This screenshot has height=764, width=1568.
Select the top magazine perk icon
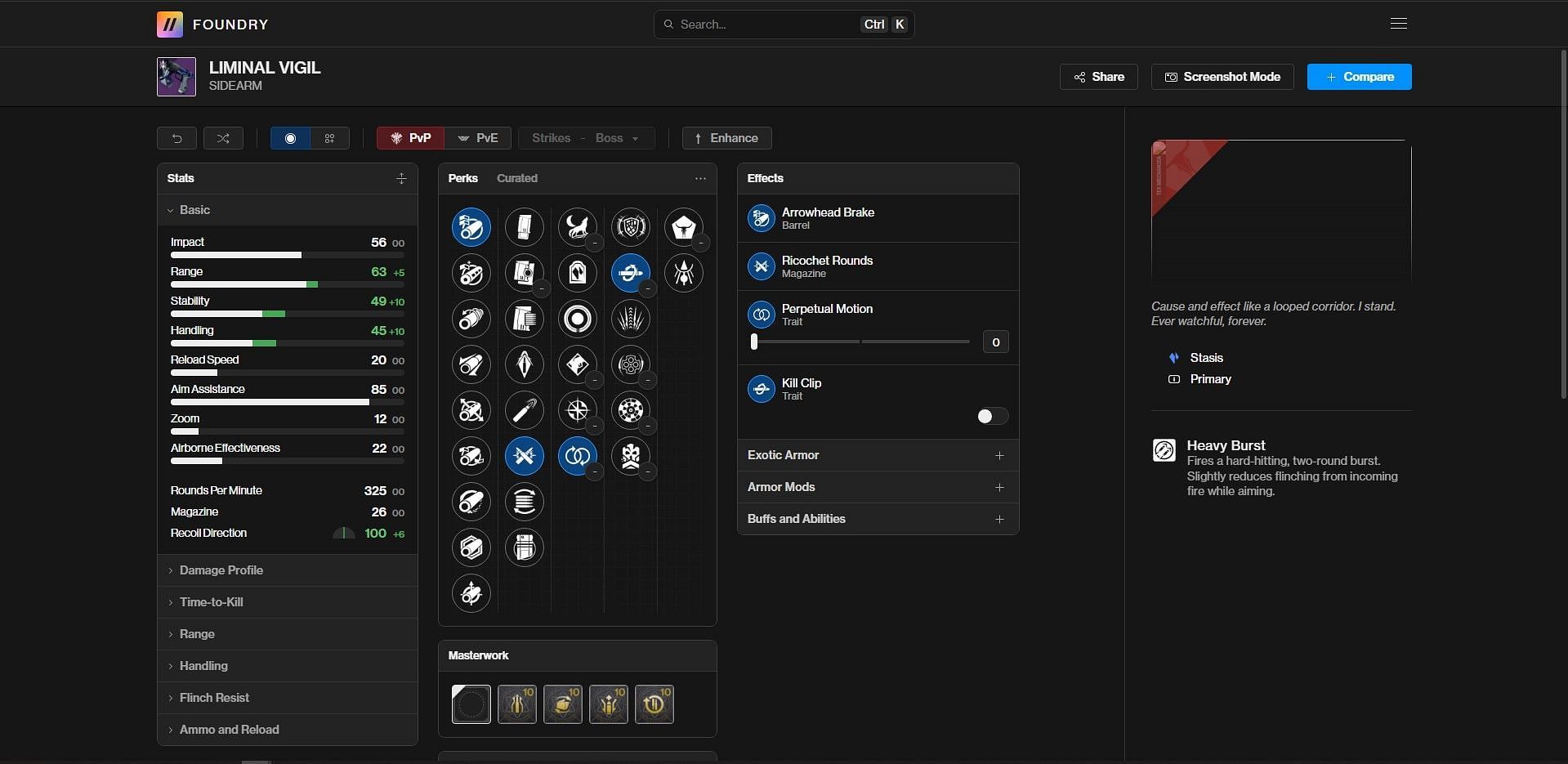(x=525, y=227)
